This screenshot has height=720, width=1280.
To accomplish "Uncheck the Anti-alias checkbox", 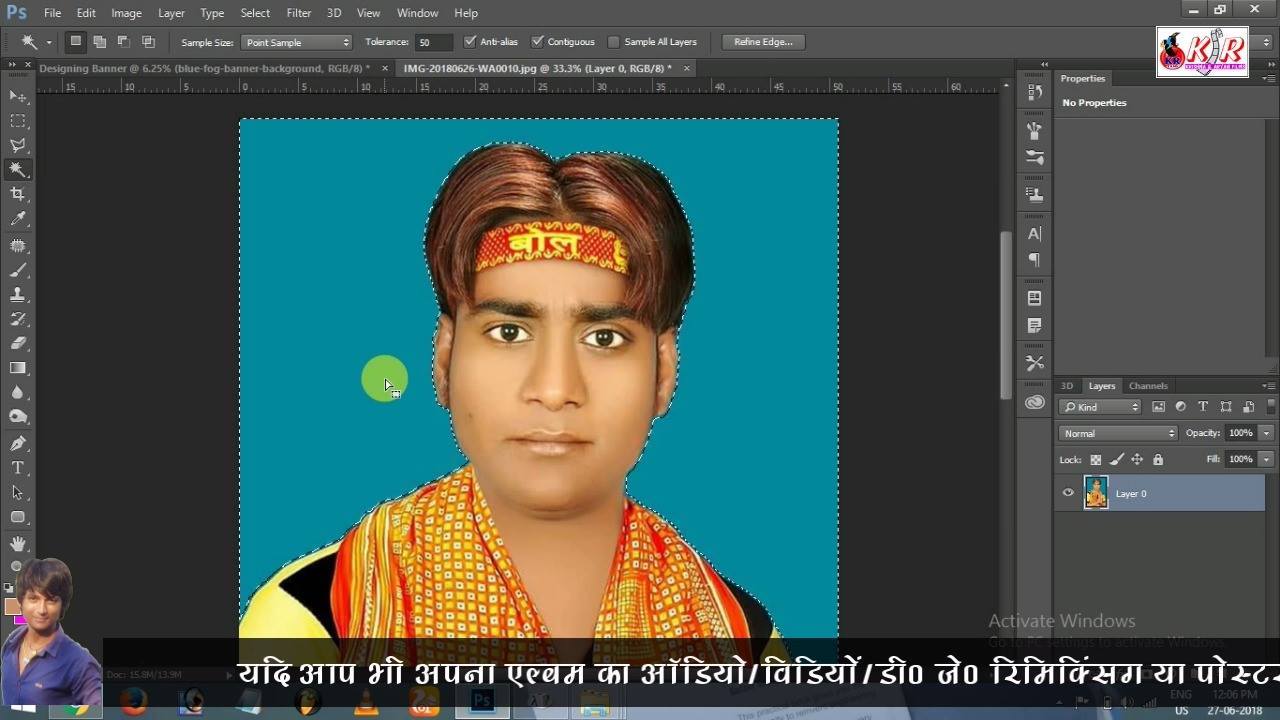I will coord(471,42).
